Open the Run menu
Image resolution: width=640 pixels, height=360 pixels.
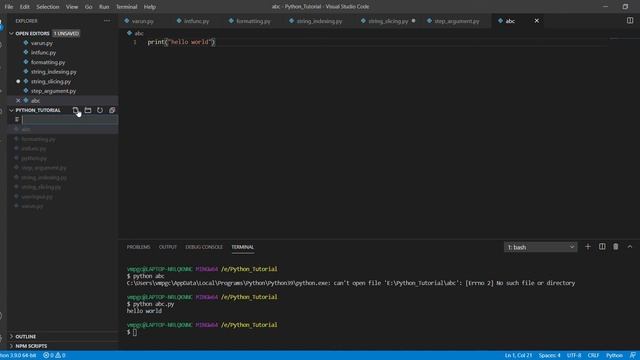click(x=104, y=7)
